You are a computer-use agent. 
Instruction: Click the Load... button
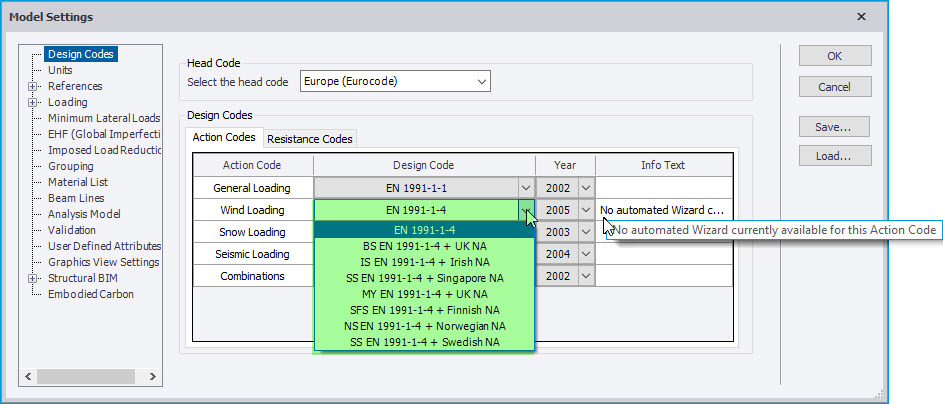click(x=834, y=156)
